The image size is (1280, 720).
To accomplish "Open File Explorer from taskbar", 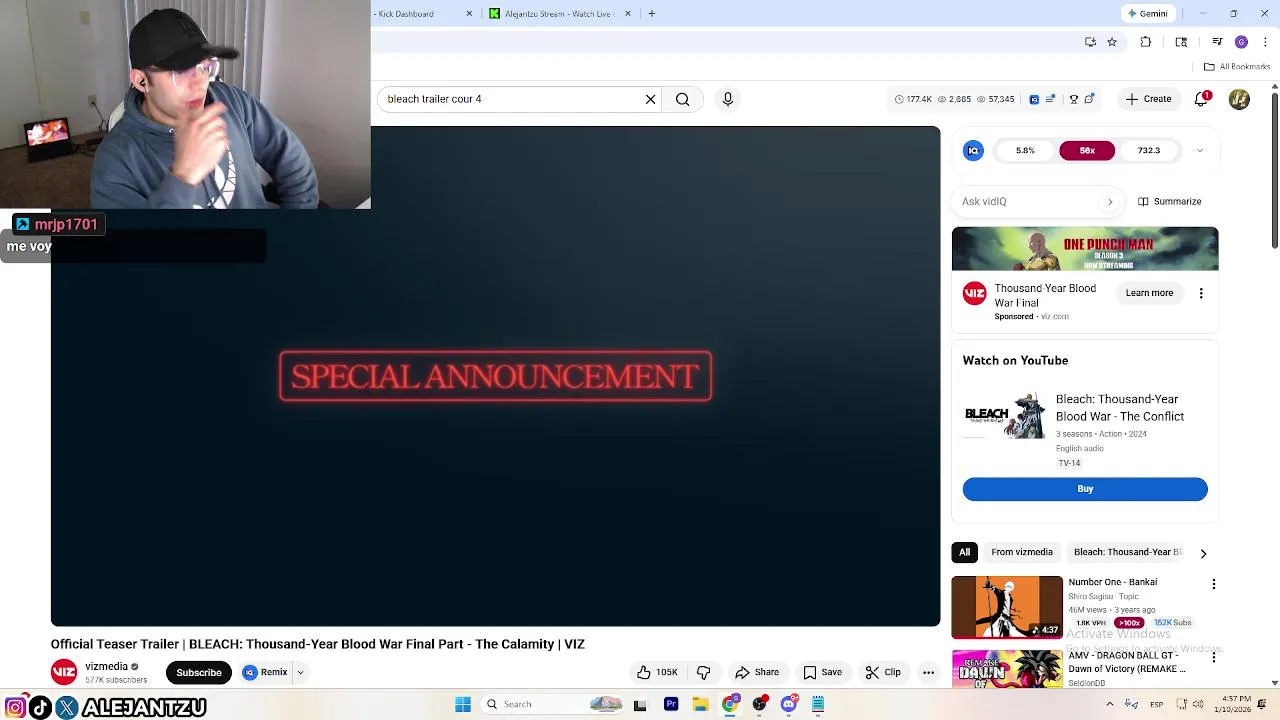I will coord(700,705).
